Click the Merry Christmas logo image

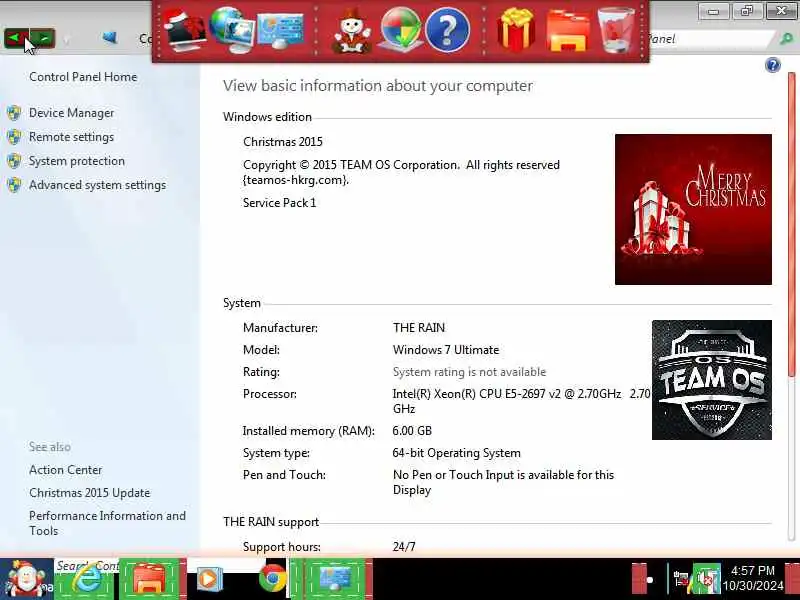[693, 209]
